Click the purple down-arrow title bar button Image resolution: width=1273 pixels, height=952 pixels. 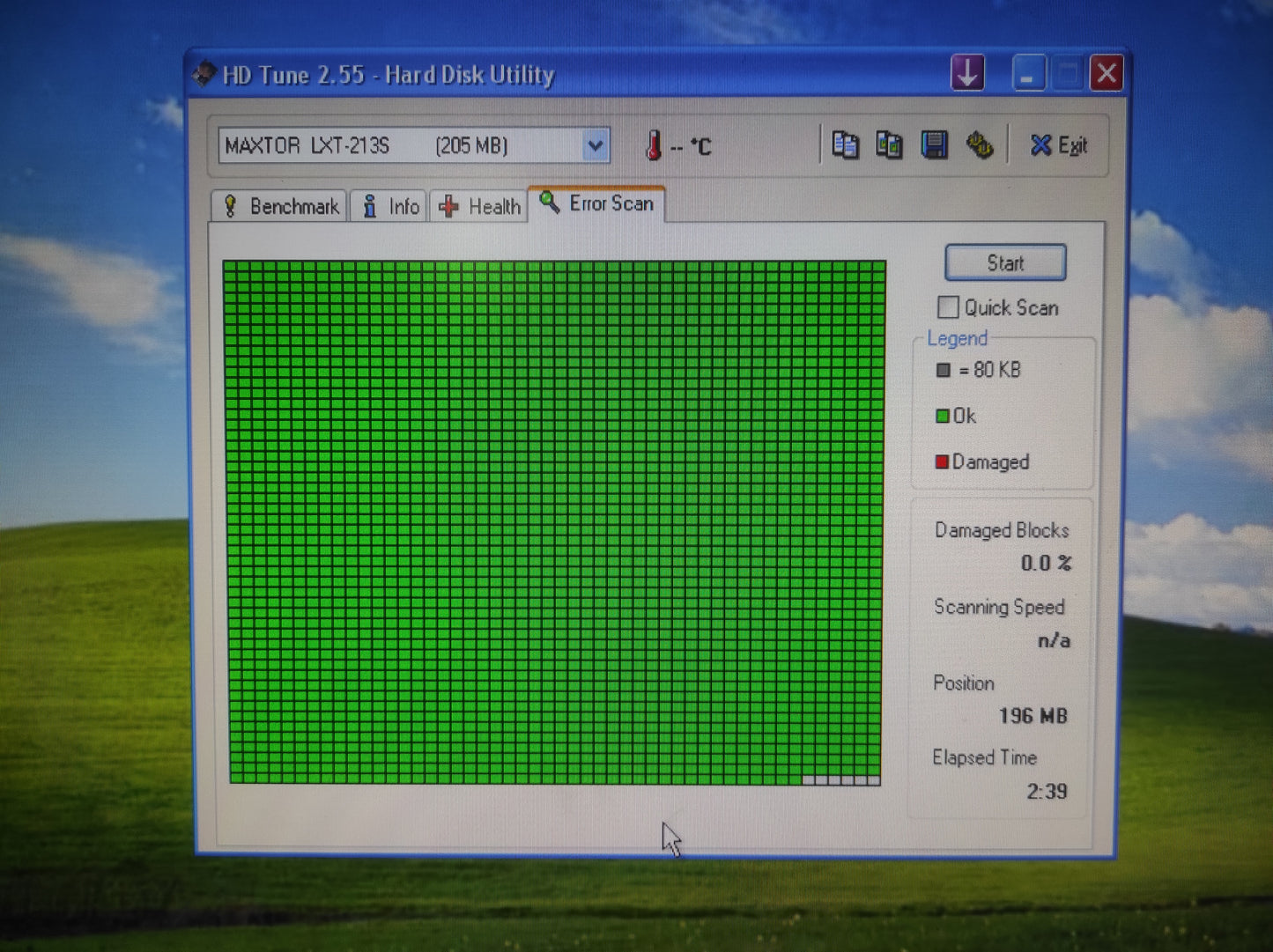[x=967, y=73]
